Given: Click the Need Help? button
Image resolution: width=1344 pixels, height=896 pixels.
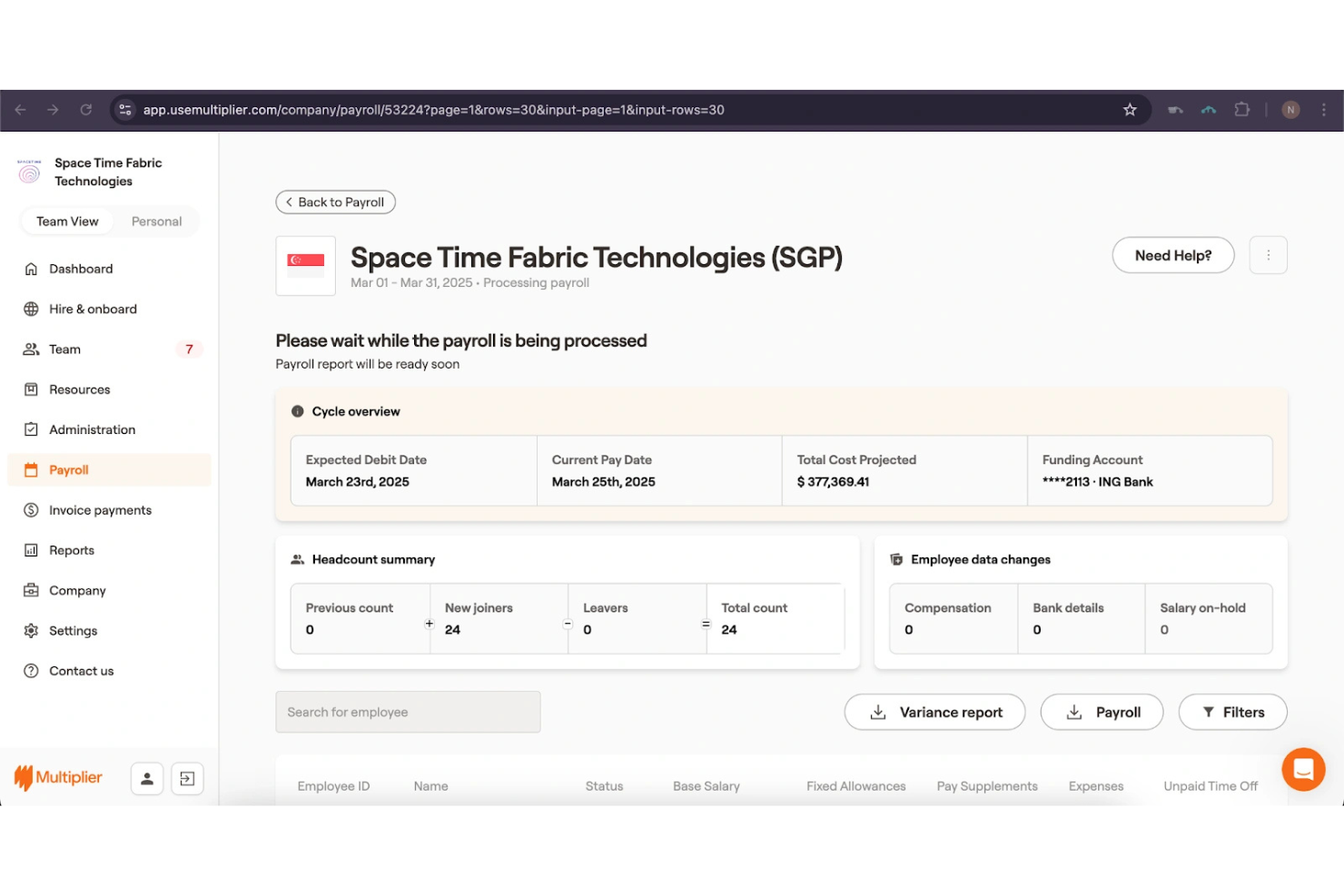Looking at the screenshot, I should click(1173, 255).
